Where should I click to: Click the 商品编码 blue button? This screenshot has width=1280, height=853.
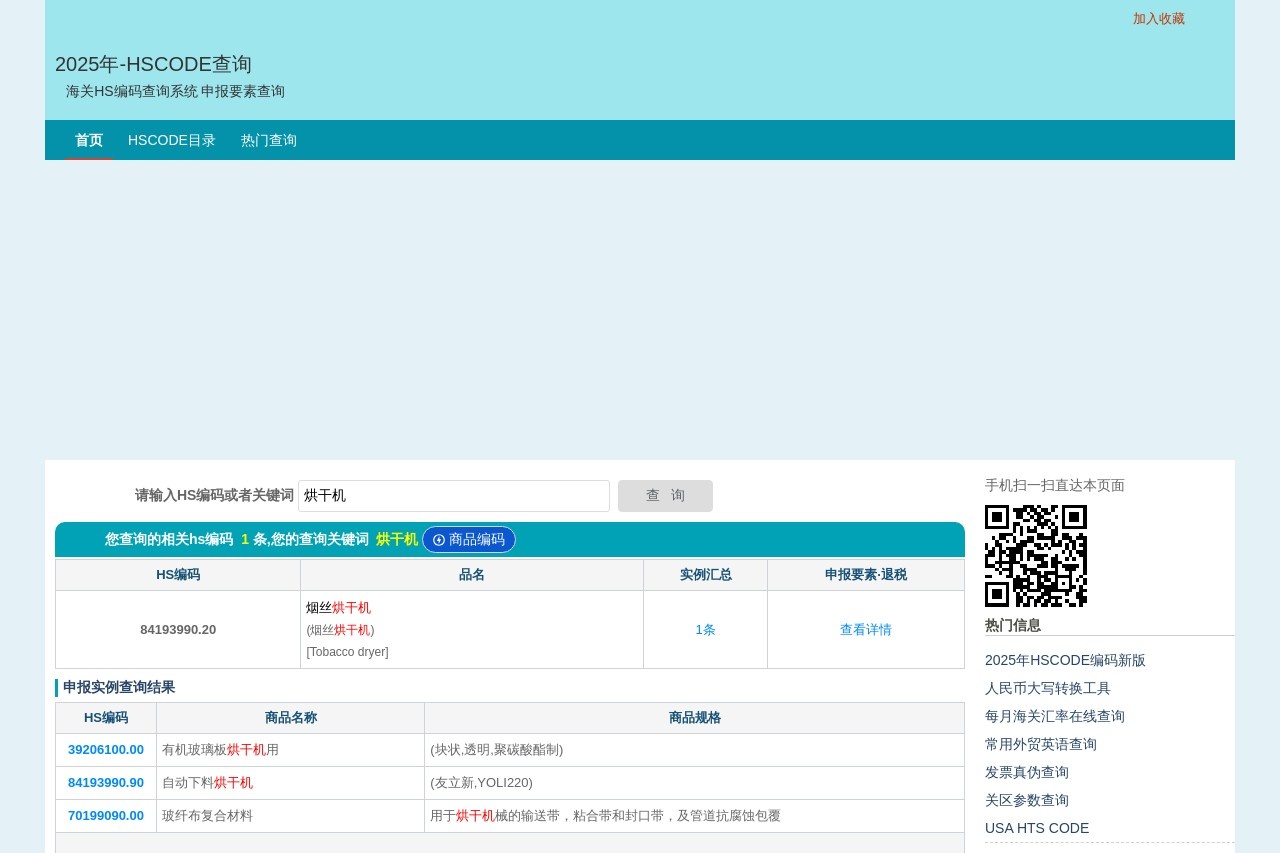click(x=469, y=540)
